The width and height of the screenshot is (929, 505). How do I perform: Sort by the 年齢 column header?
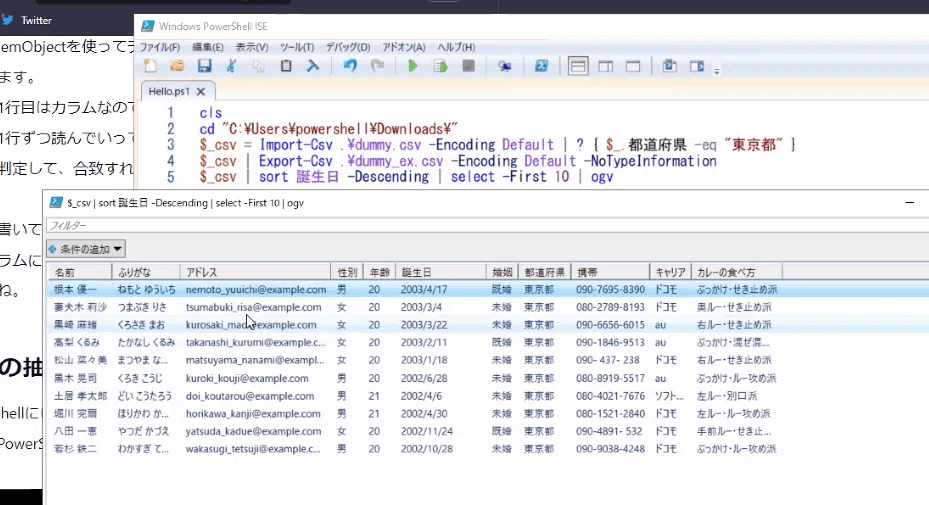(379, 272)
